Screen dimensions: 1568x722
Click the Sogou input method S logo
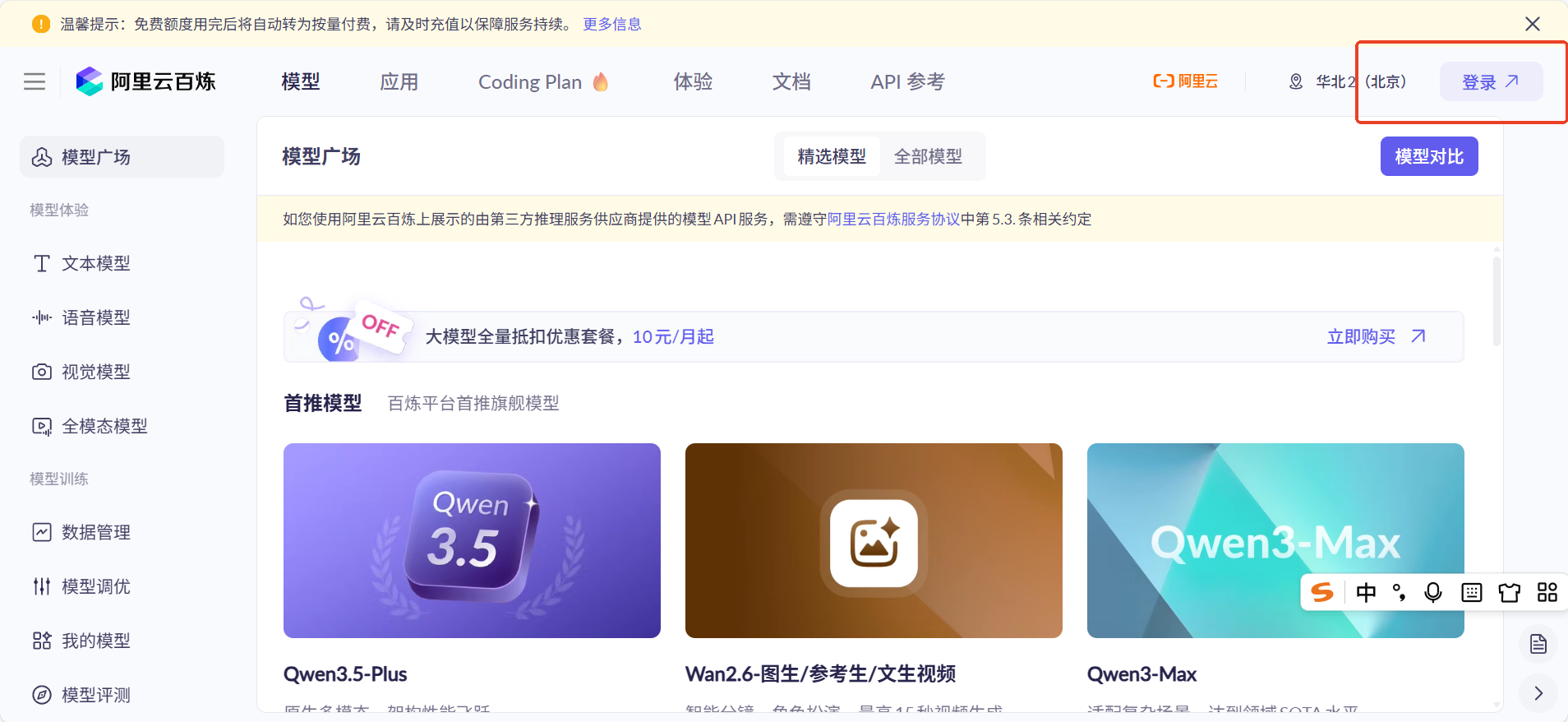click(1323, 592)
